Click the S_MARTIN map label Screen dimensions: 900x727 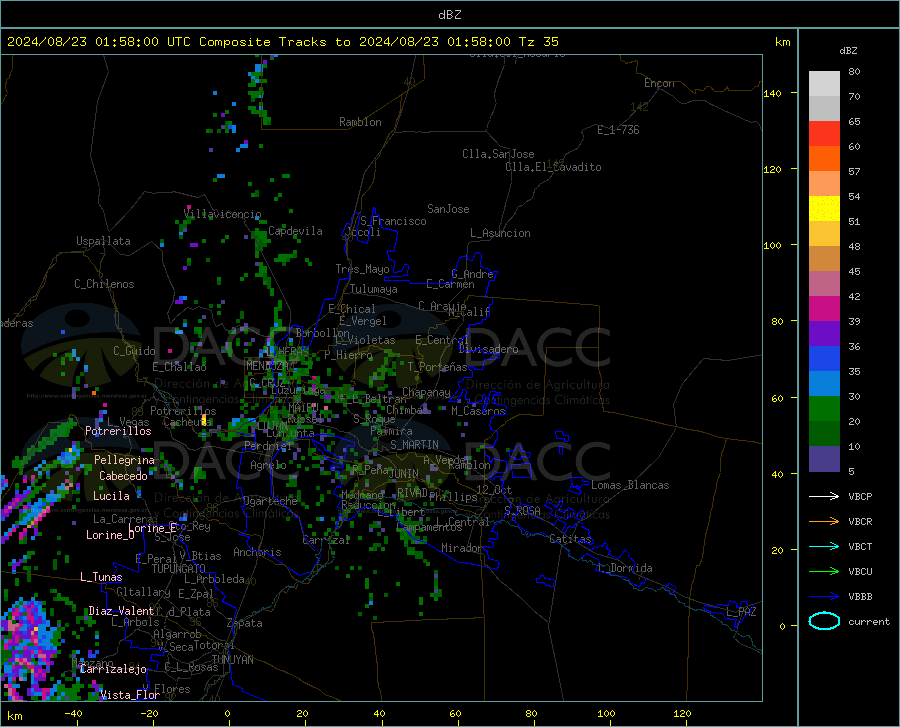point(414,445)
